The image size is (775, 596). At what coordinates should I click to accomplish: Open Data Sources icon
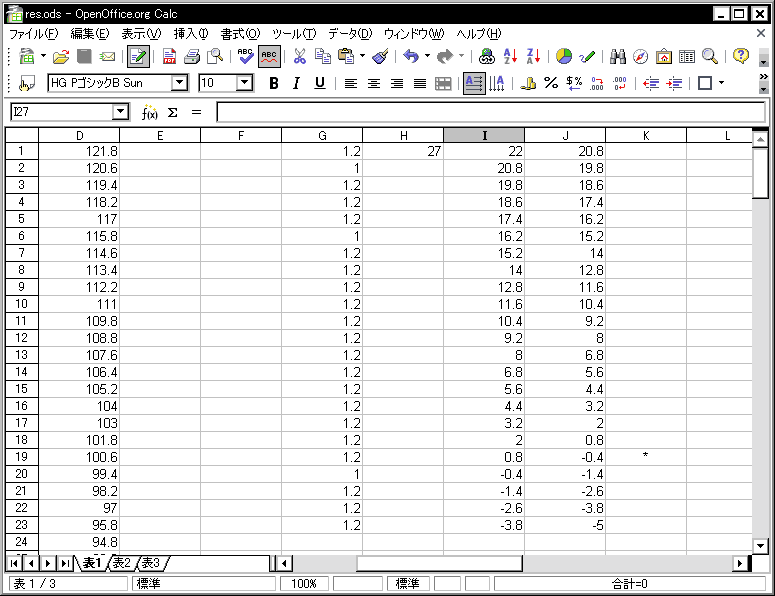[687, 56]
